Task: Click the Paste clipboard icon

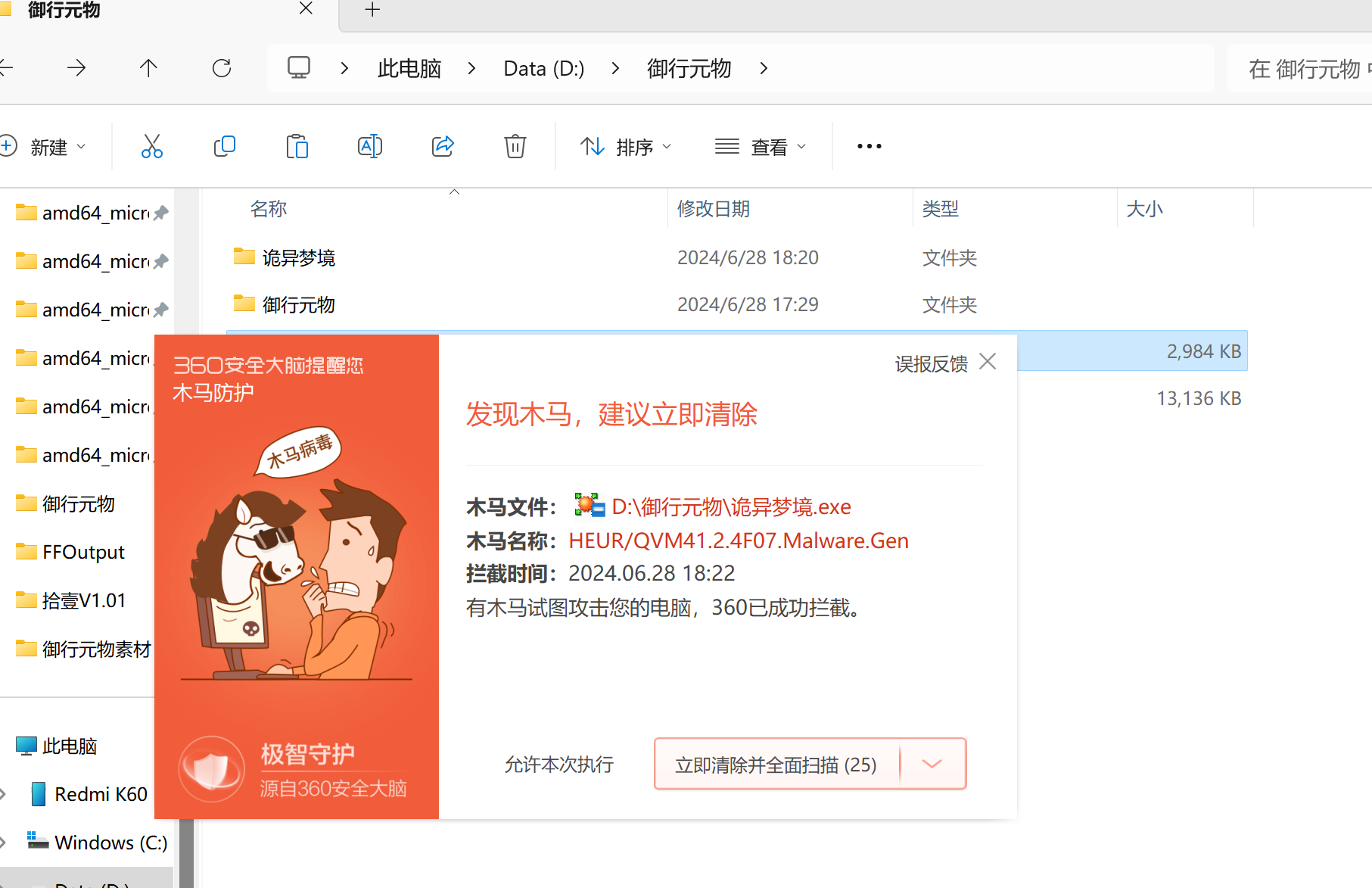Action: [x=297, y=146]
